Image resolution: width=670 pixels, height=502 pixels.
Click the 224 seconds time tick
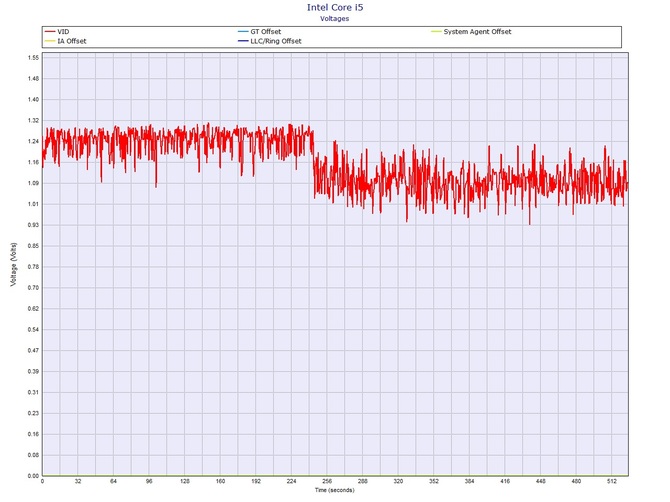291,481
